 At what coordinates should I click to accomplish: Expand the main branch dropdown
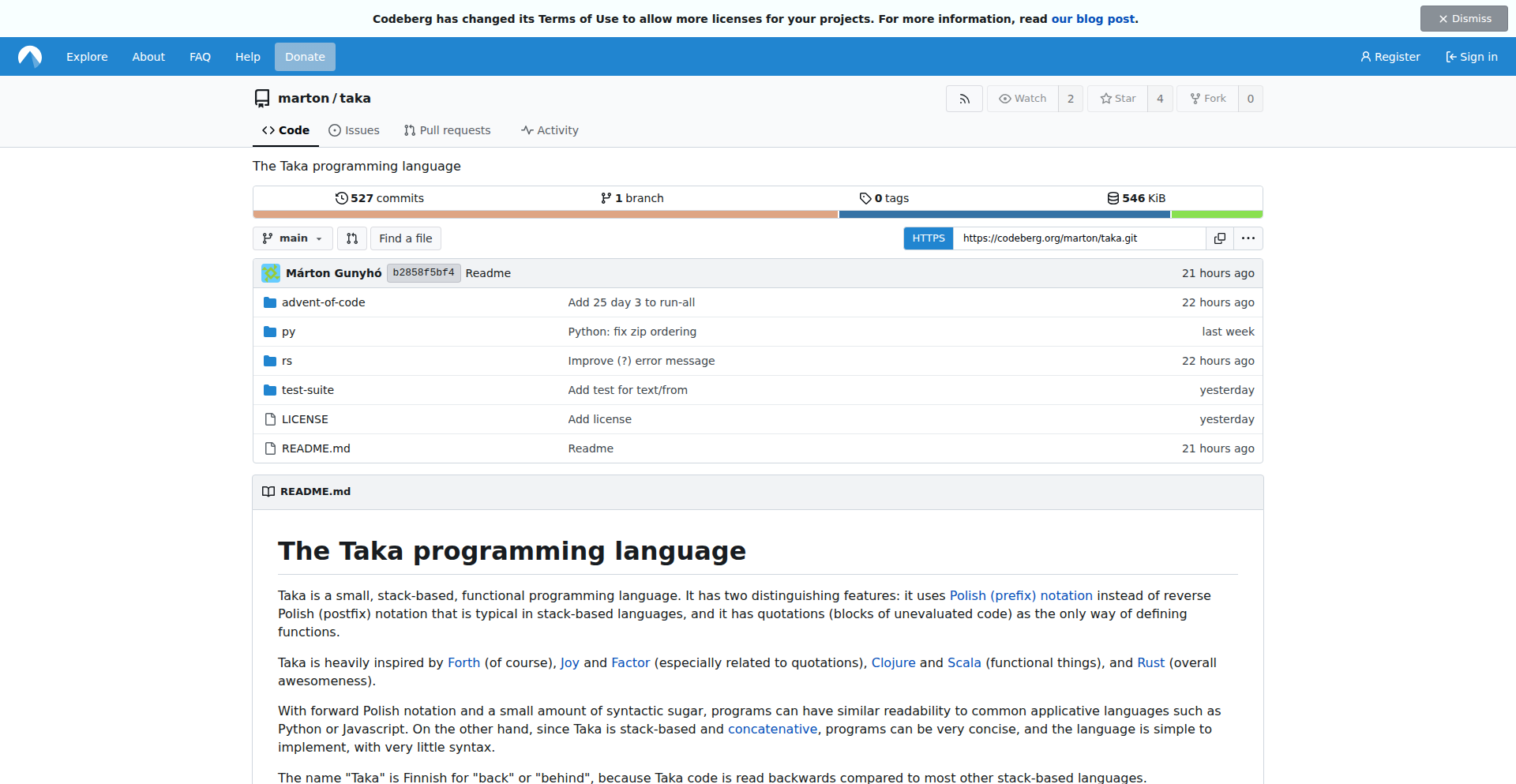click(x=293, y=238)
